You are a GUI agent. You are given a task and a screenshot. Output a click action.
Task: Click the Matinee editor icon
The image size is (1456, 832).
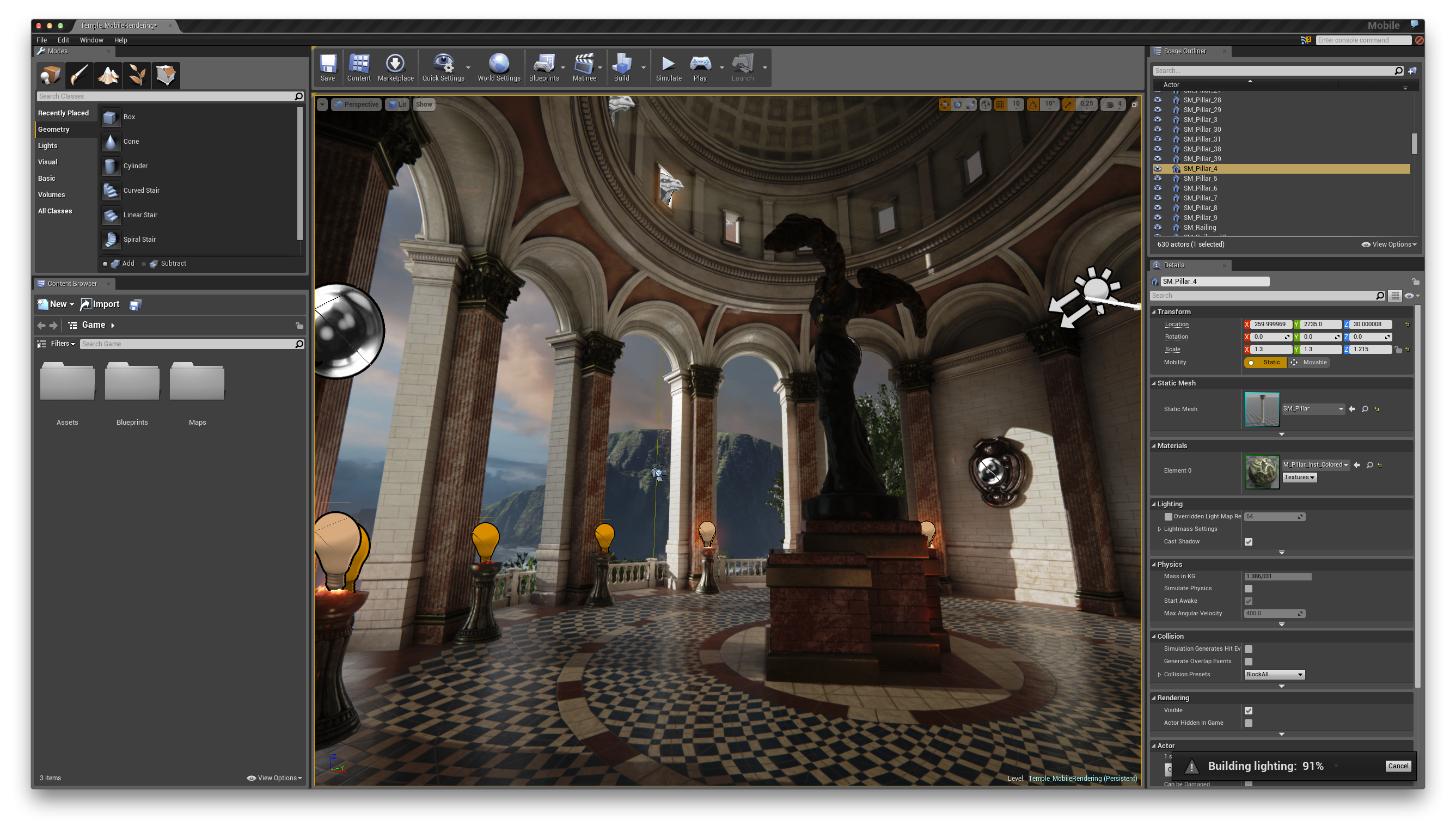coord(583,65)
